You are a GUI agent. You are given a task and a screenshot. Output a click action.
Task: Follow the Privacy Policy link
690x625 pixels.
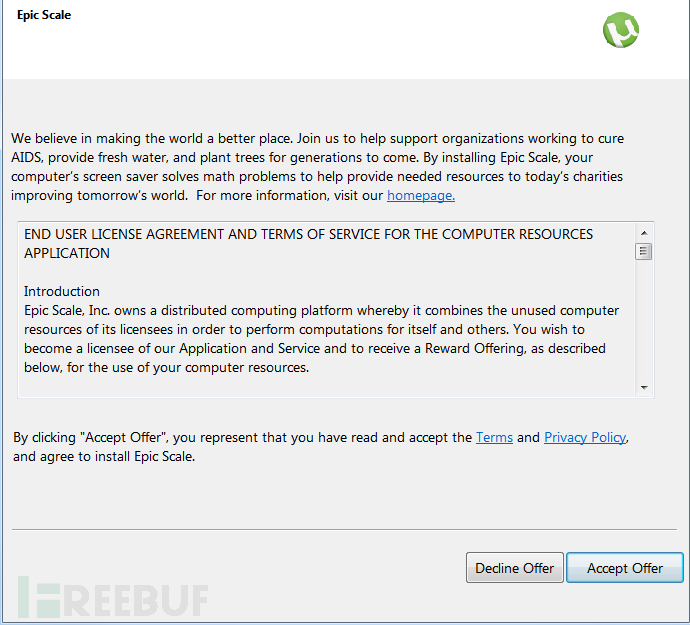click(585, 437)
